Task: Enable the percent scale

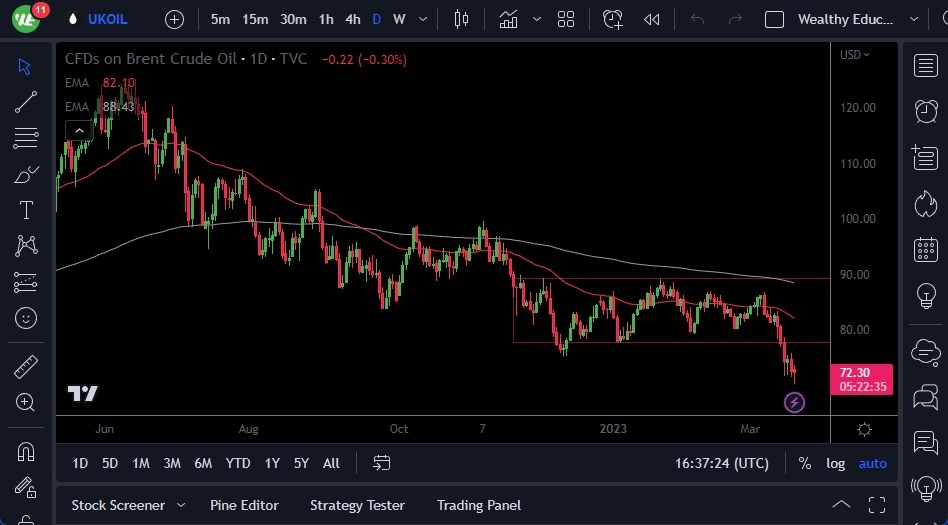Action: (804, 463)
